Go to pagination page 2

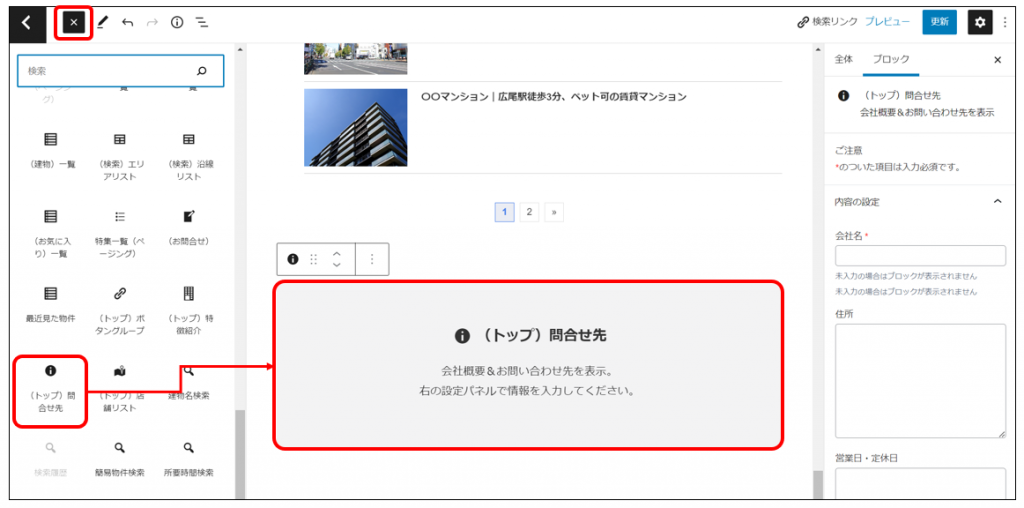529,212
